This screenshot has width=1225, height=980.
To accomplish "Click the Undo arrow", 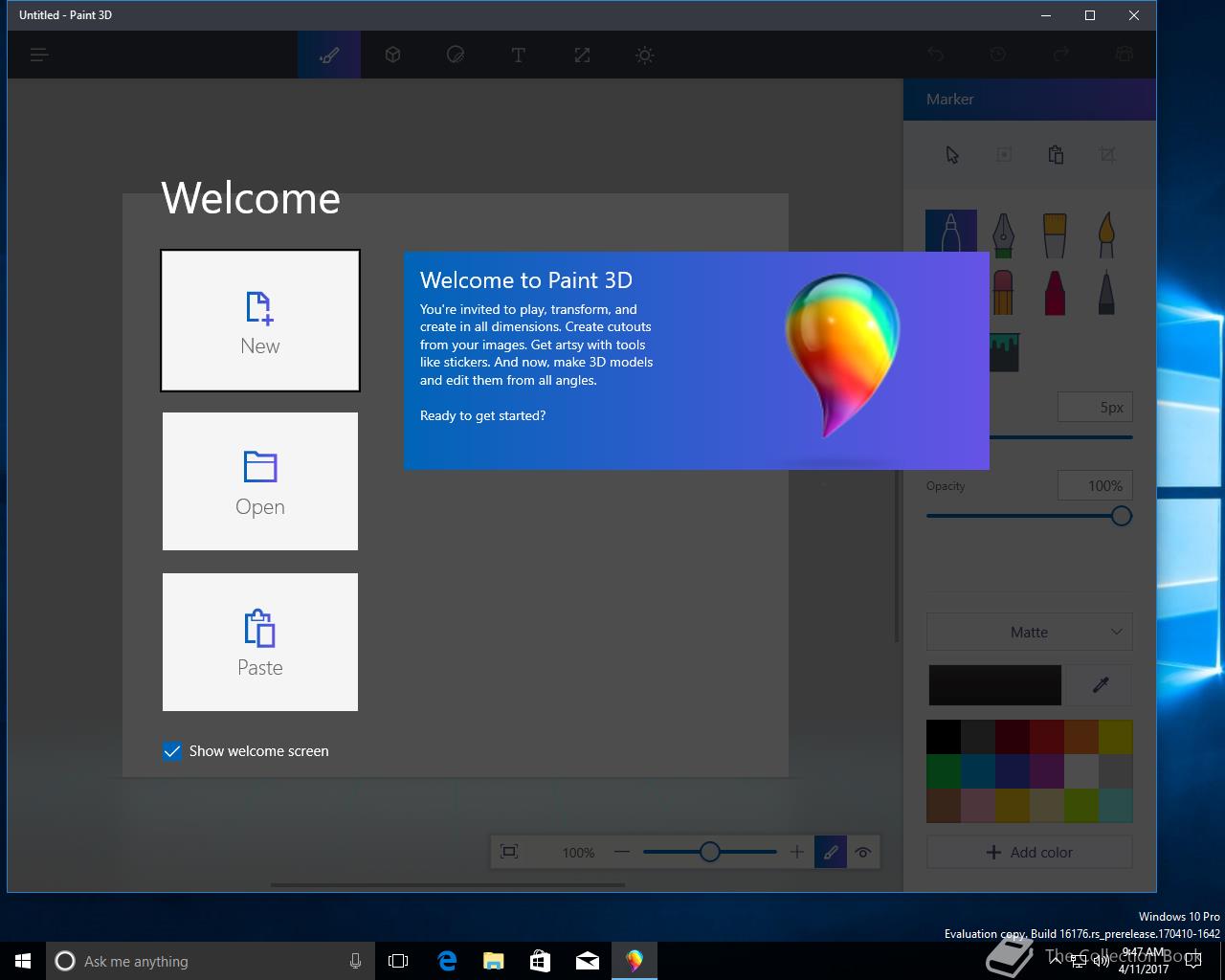I will pyautogui.click(x=936, y=55).
